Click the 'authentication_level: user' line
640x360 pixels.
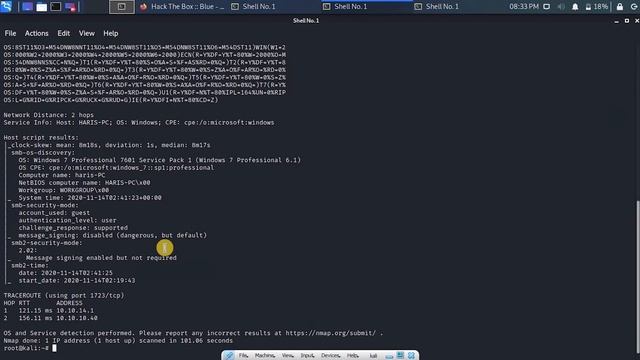[x=67, y=220]
